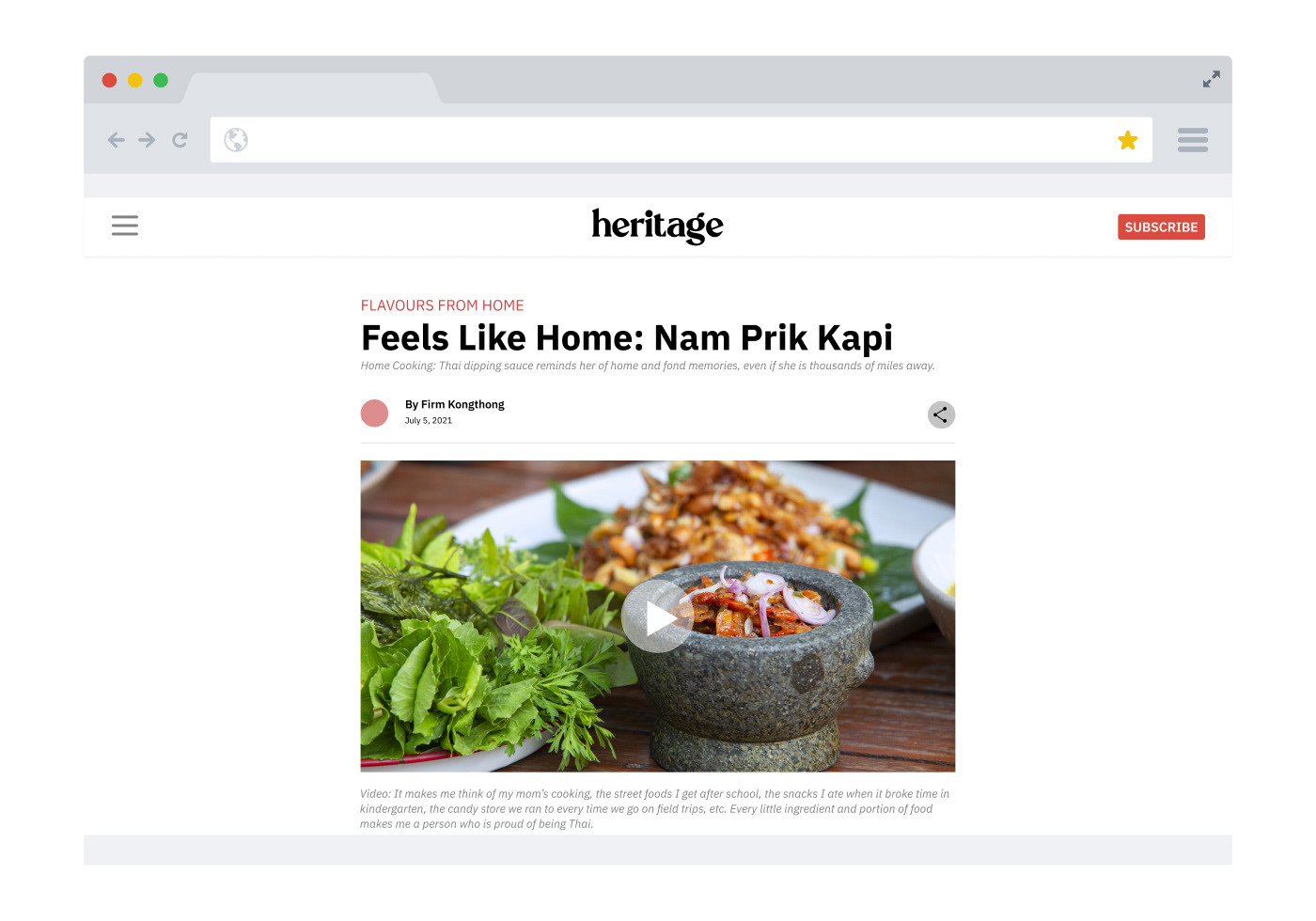
Task: Open the browser menu icon
Action: 1193,140
